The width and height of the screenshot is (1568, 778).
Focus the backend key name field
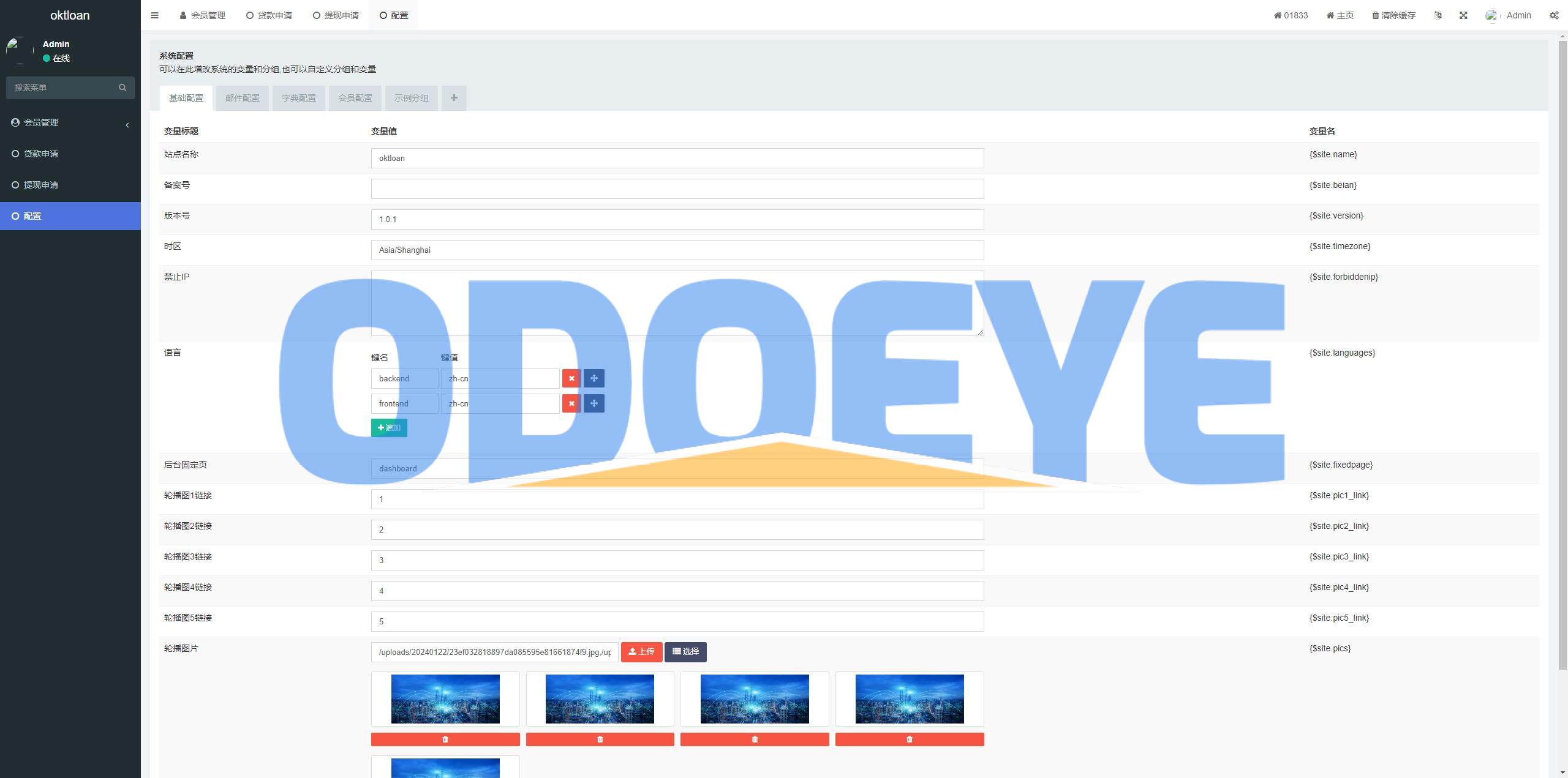tap(404, 378)
